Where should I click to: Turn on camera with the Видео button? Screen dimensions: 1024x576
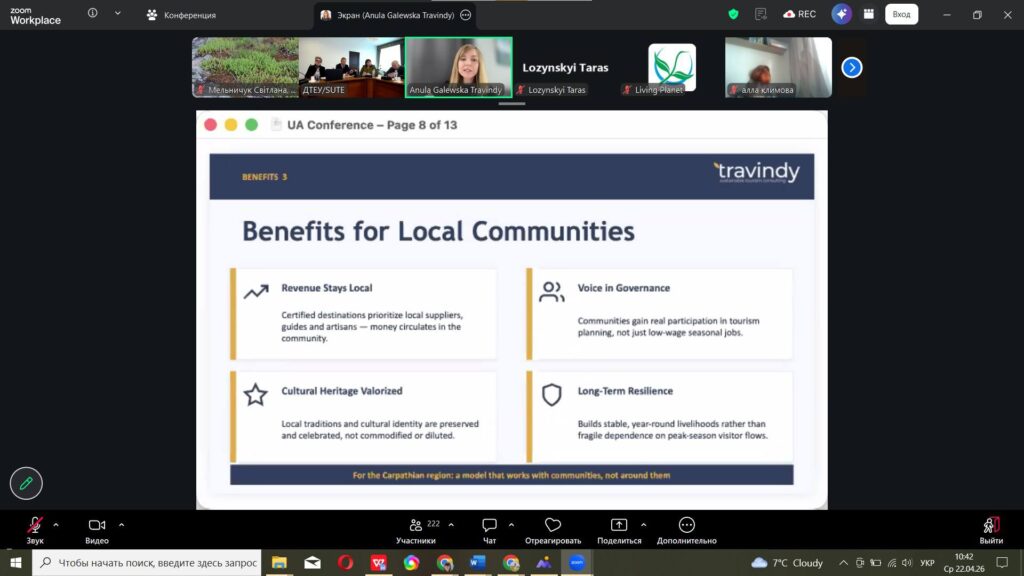tap(97, 526)
